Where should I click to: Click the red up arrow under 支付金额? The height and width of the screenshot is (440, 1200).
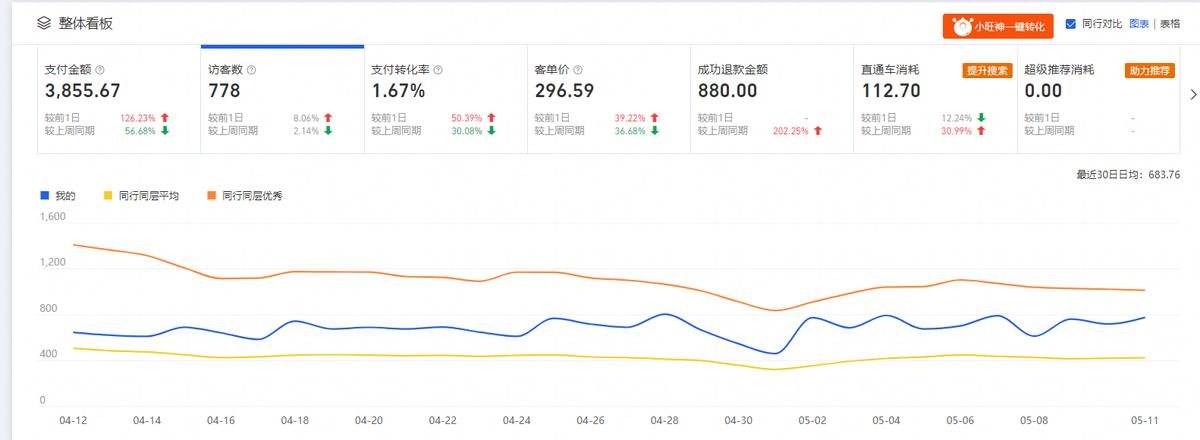164,118
